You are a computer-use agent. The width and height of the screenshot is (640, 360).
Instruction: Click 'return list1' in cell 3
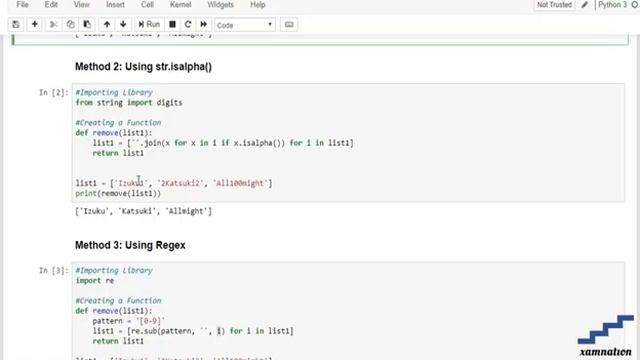point(118,341)
